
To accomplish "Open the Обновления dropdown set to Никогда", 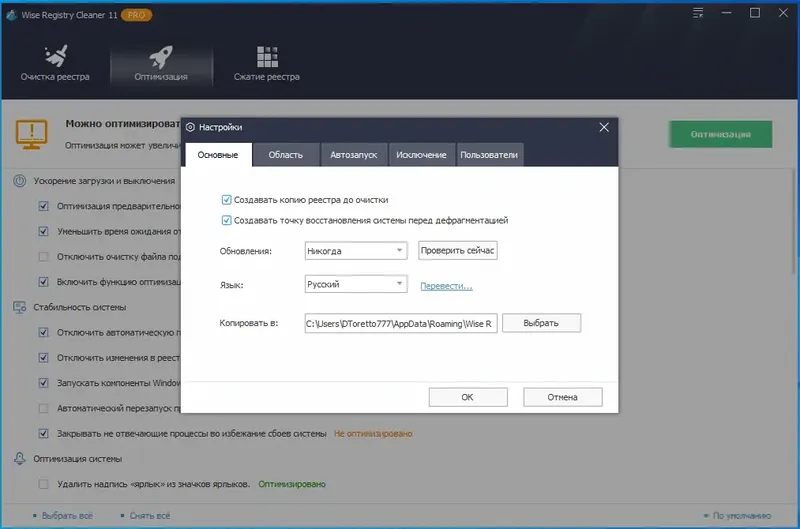I will pyautogui.click(x=356, y=250).
